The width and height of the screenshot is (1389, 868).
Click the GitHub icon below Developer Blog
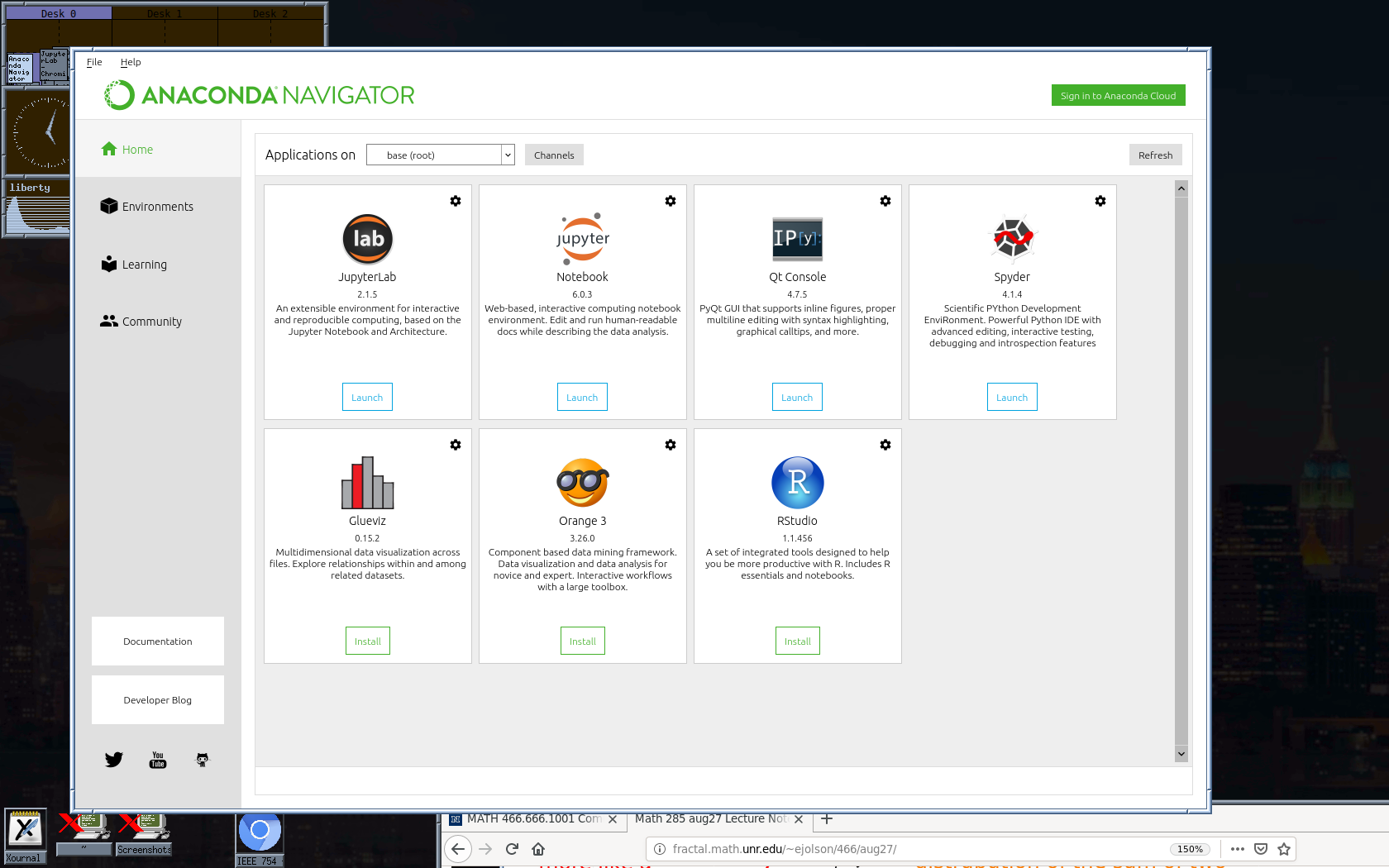pos(202,759)
